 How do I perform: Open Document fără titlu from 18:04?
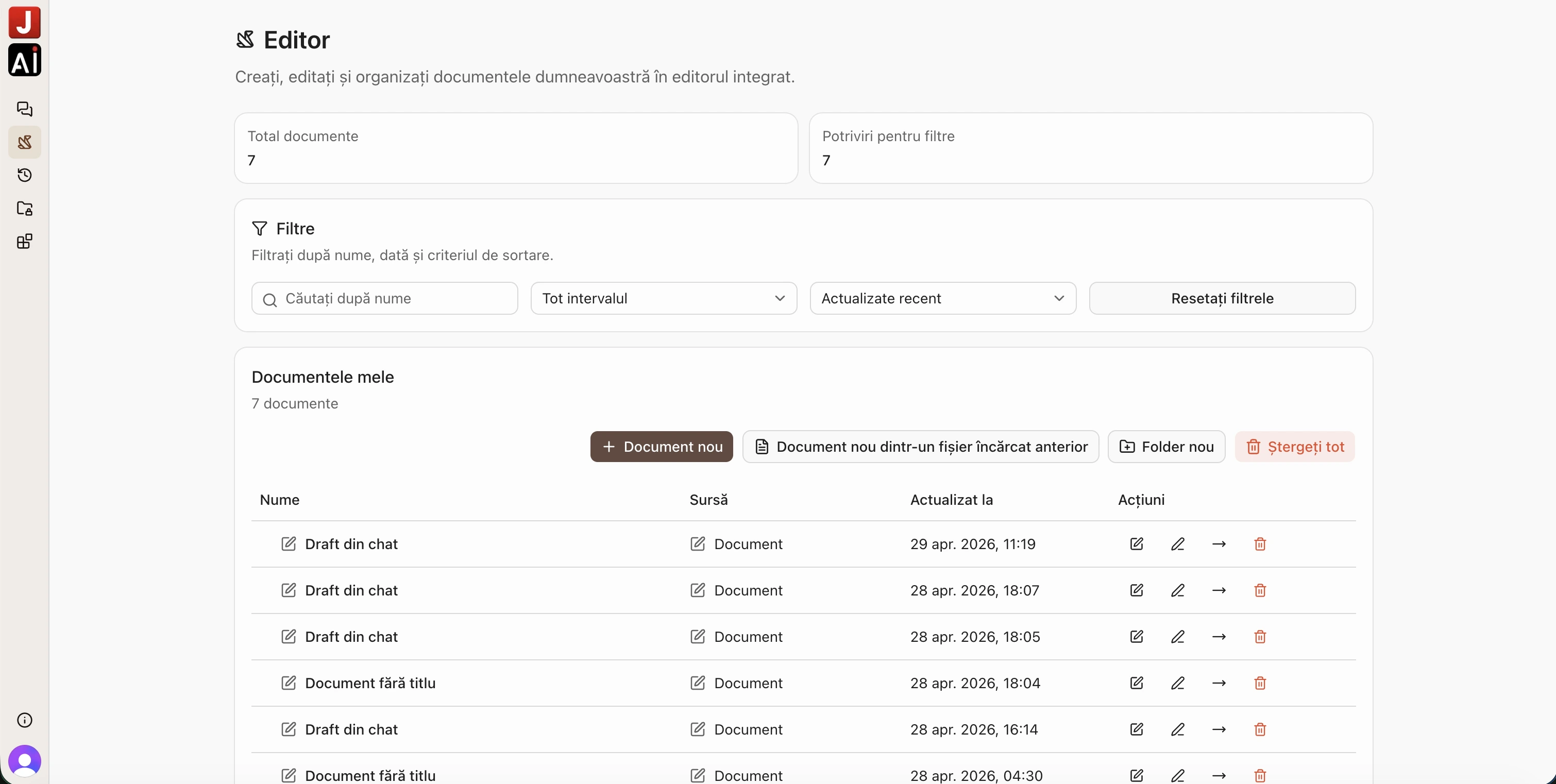pos(370,683)
